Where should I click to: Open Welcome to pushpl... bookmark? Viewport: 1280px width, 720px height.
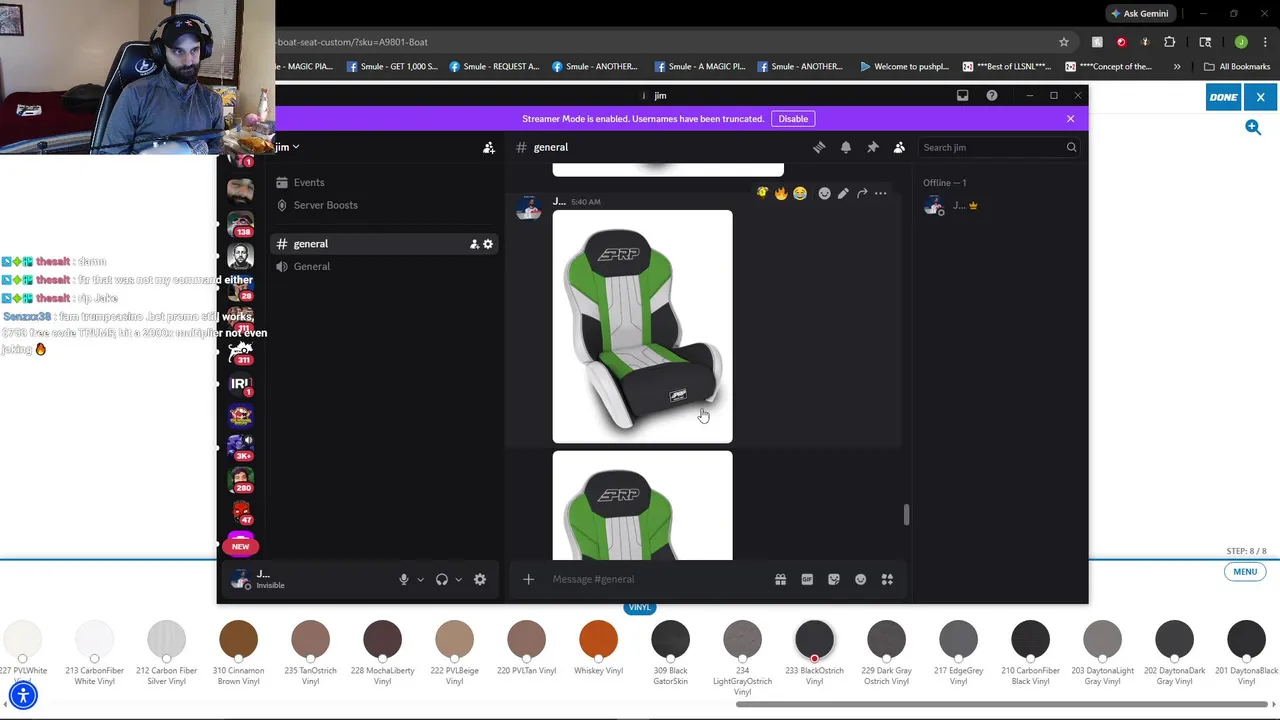(x=904, y=67)
